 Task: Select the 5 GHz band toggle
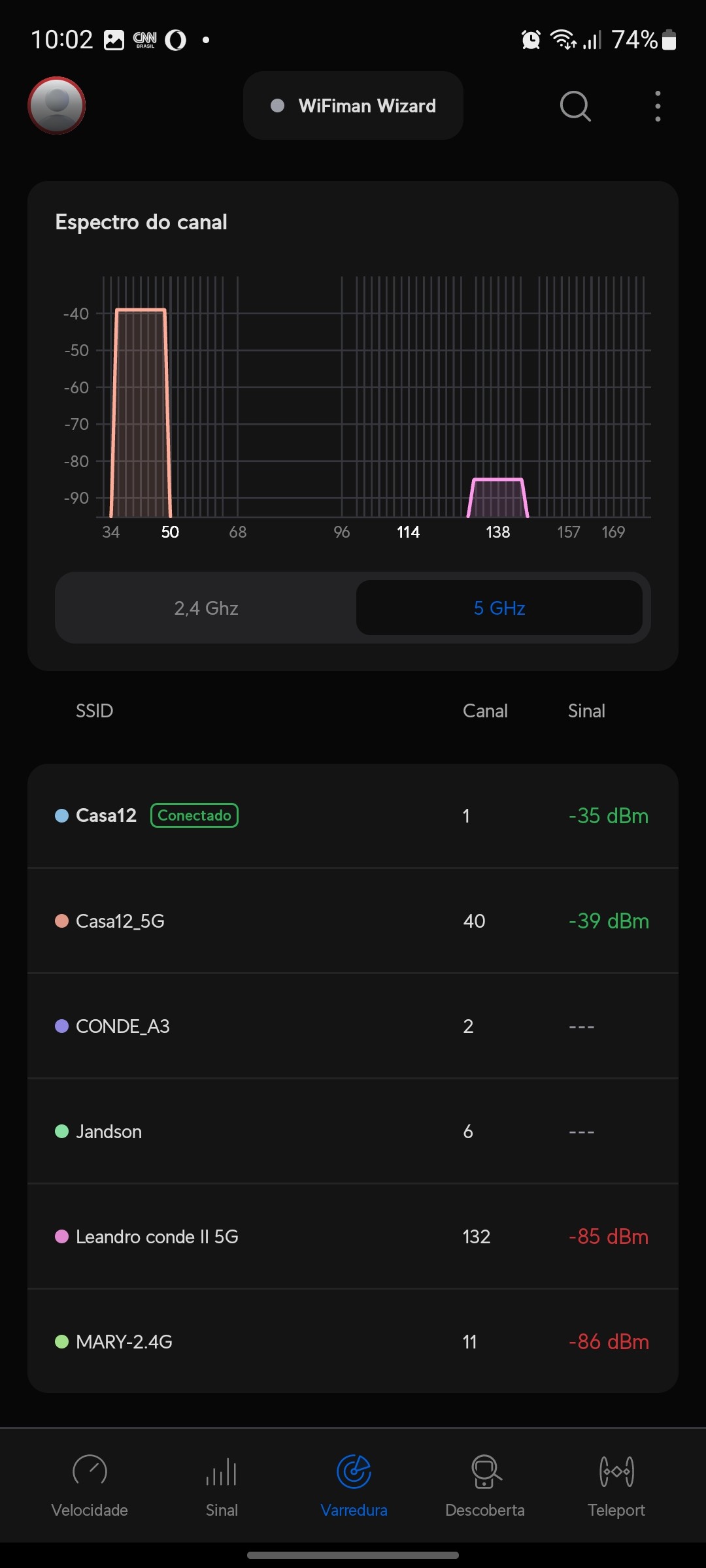coord(499,608)
